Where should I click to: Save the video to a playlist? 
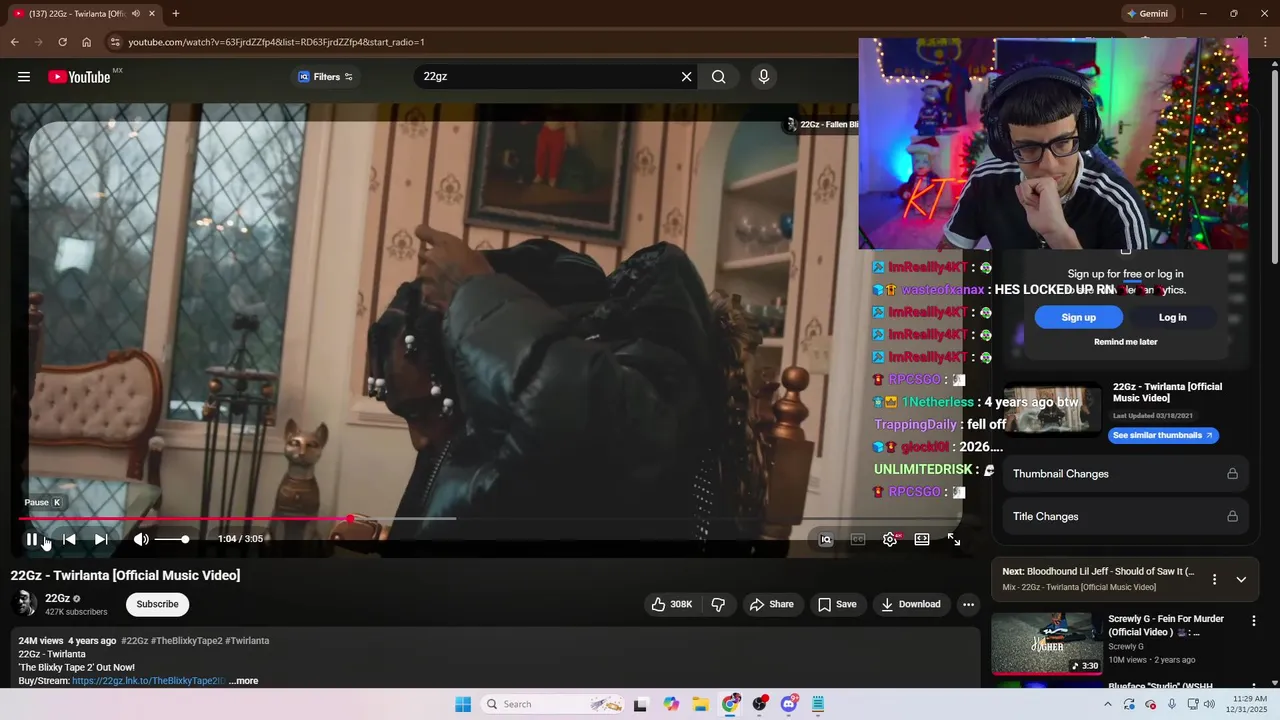pyautogui.click(x=837, y=604)
